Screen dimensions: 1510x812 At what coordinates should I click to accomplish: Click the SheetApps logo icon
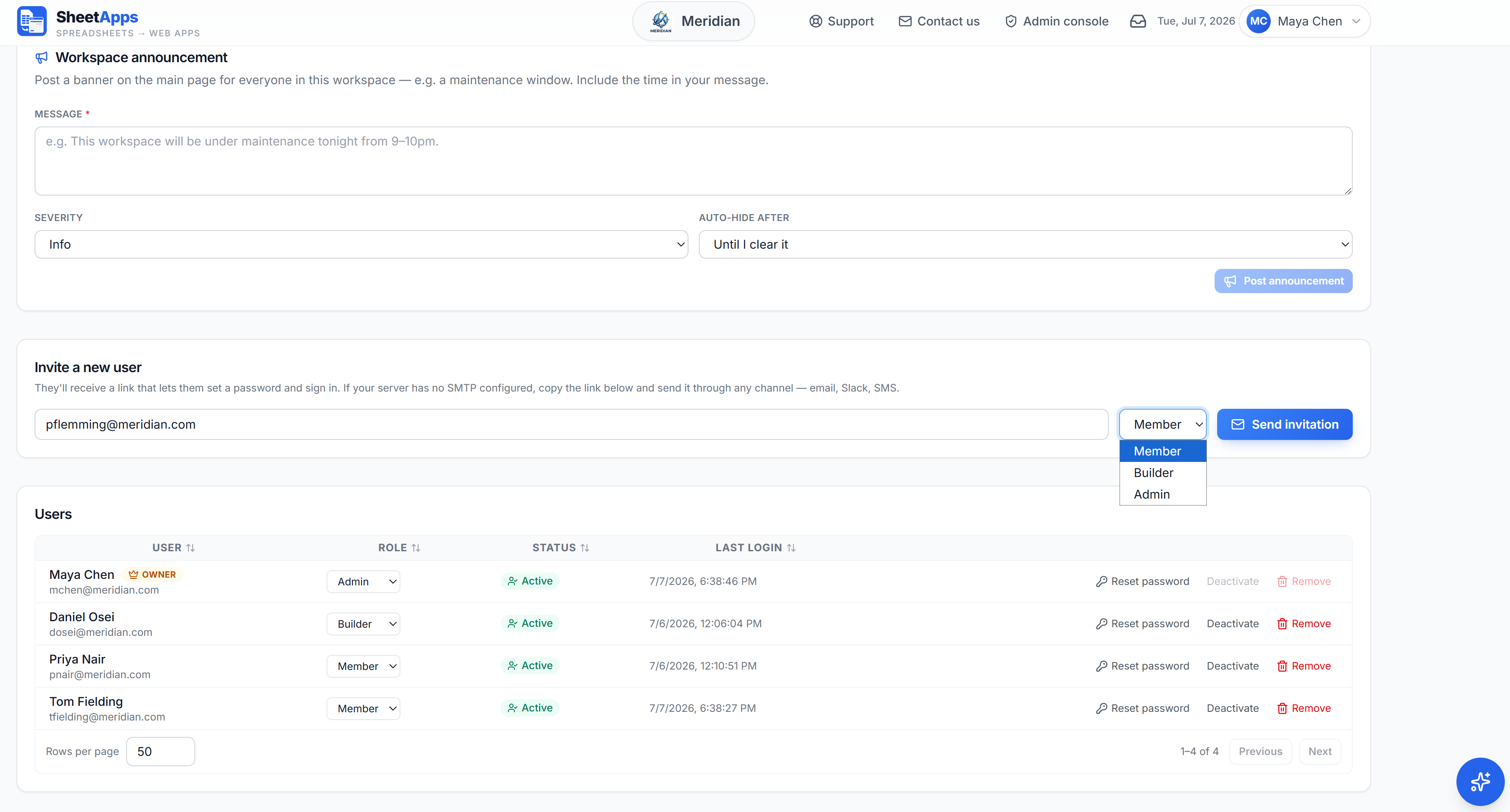pyautogui.click(x=32, y=21)
